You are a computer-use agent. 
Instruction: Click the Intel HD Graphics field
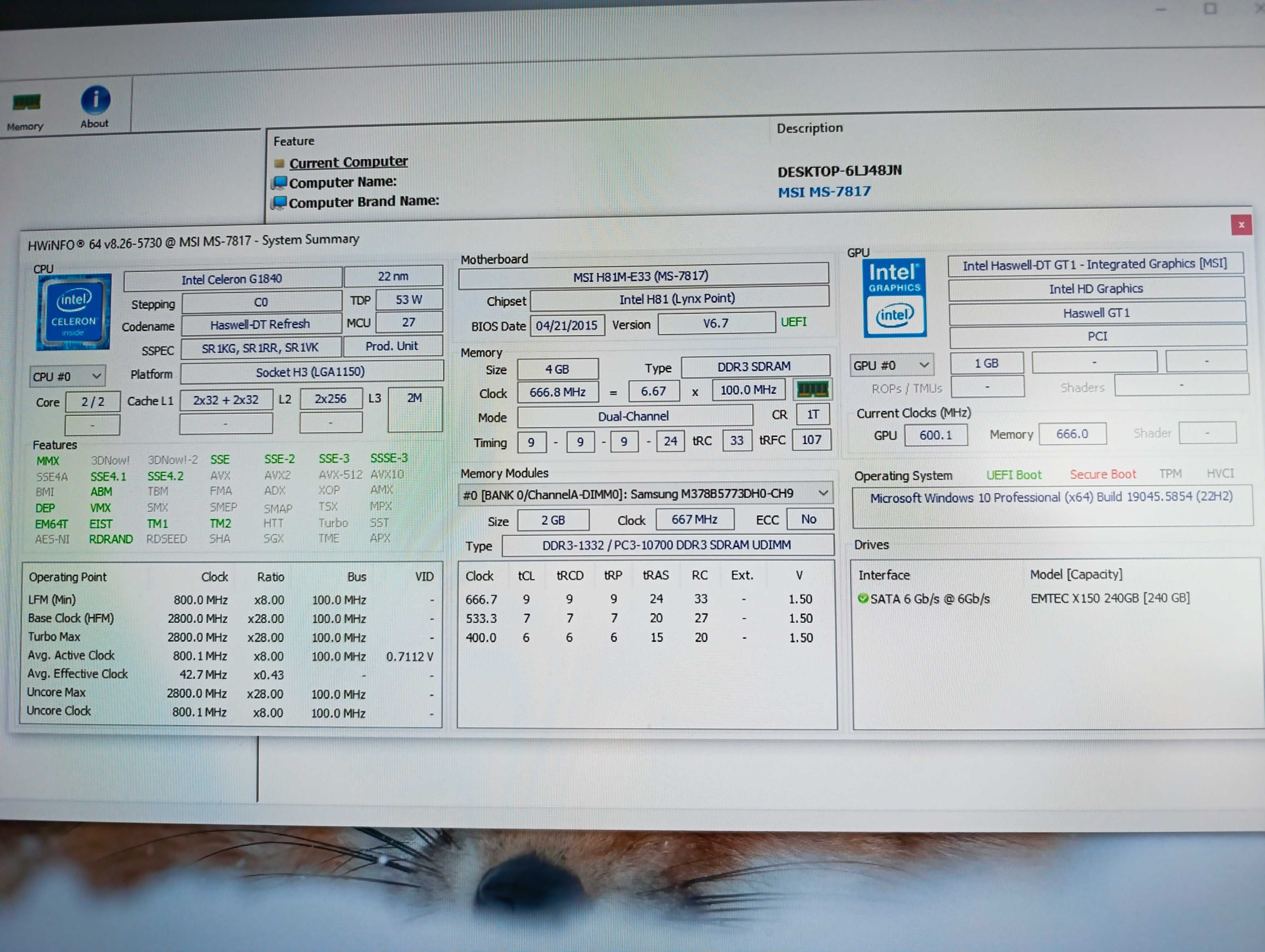click(x=1096, y=289)
